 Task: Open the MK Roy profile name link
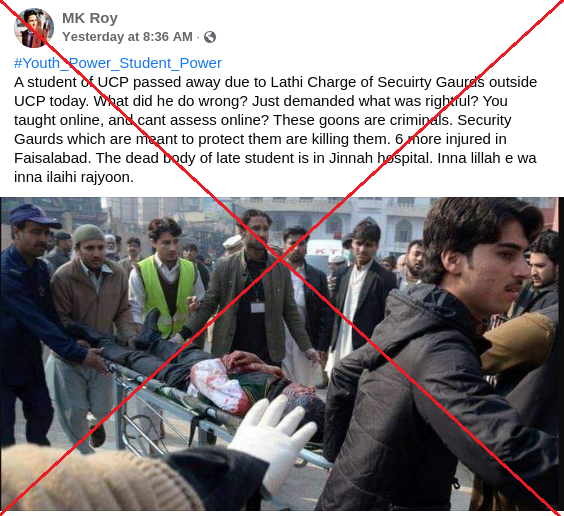[x=90, y=18]
